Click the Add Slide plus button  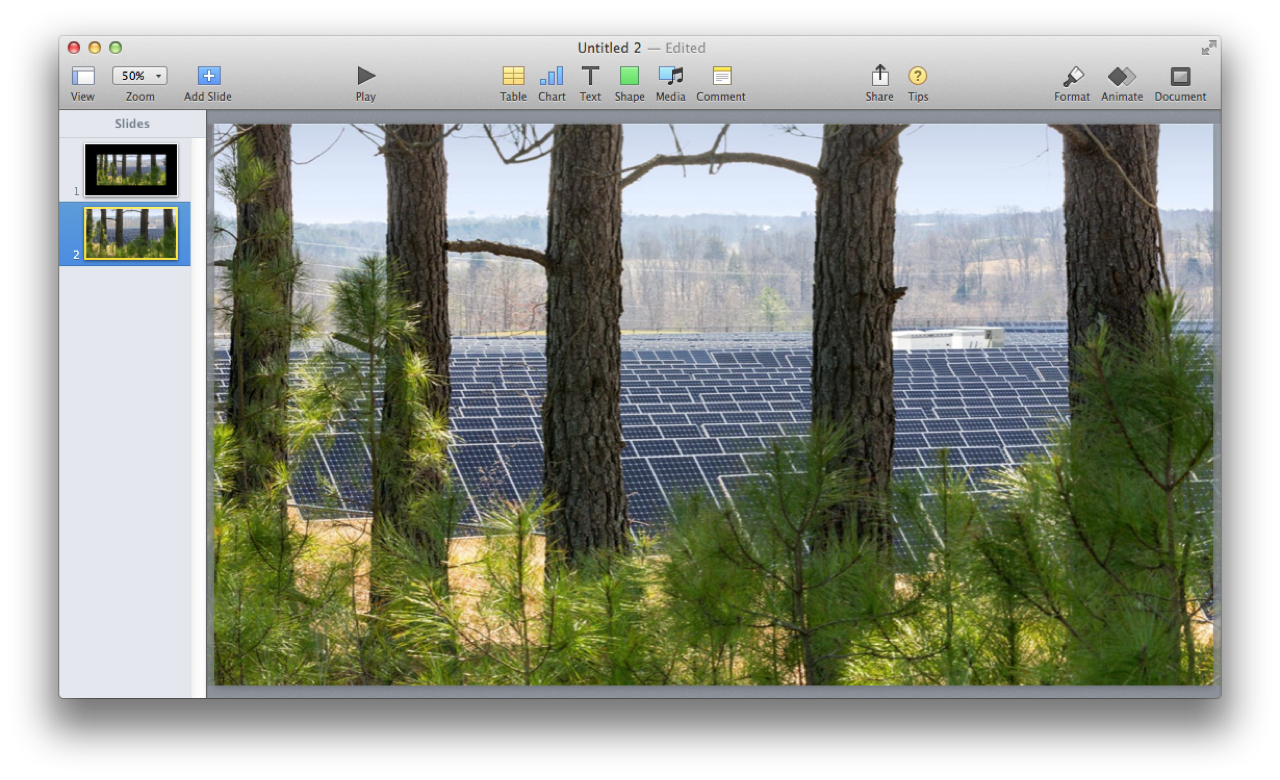click(x=208, y=76)
